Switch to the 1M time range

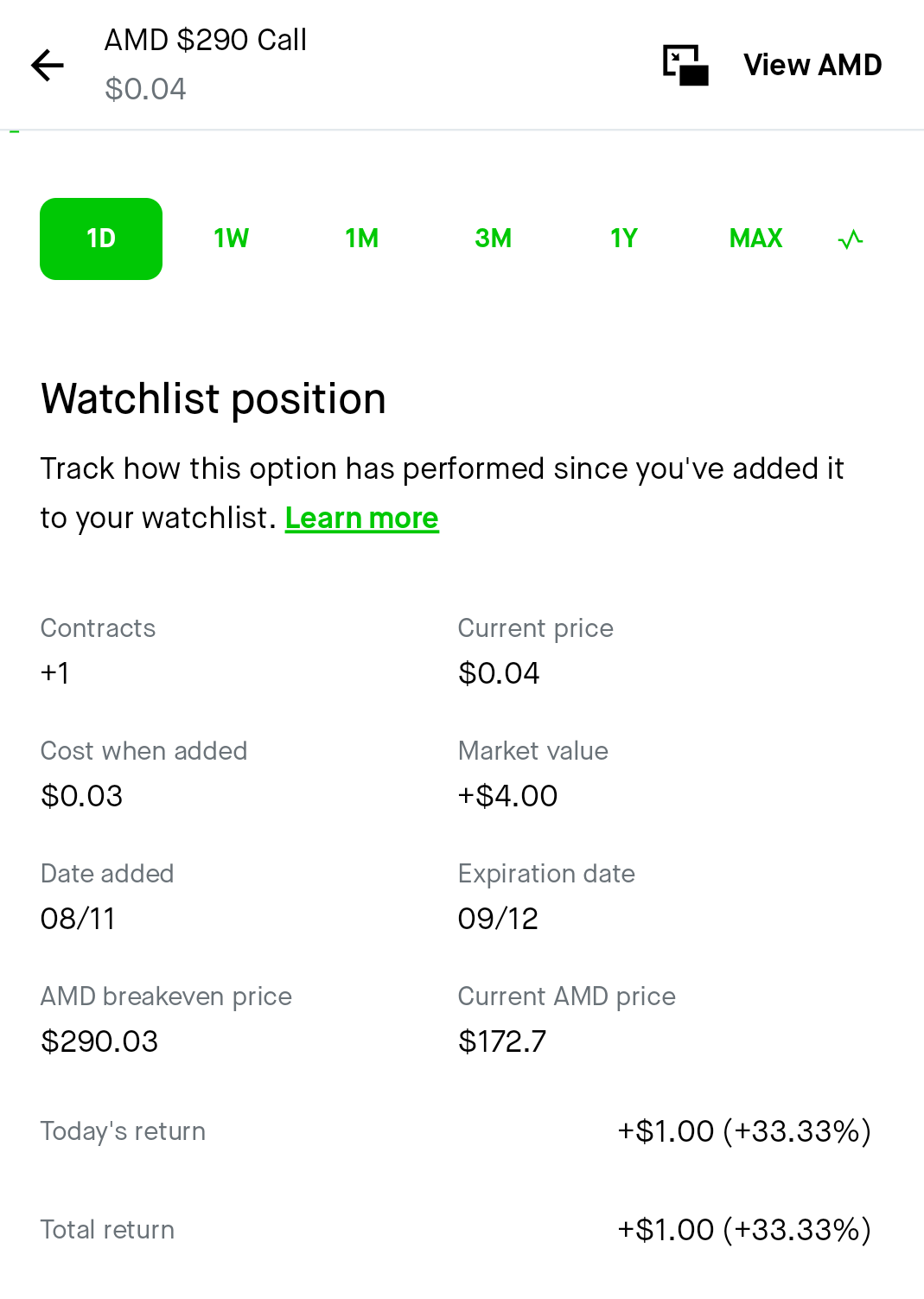(x=362, y=239)
